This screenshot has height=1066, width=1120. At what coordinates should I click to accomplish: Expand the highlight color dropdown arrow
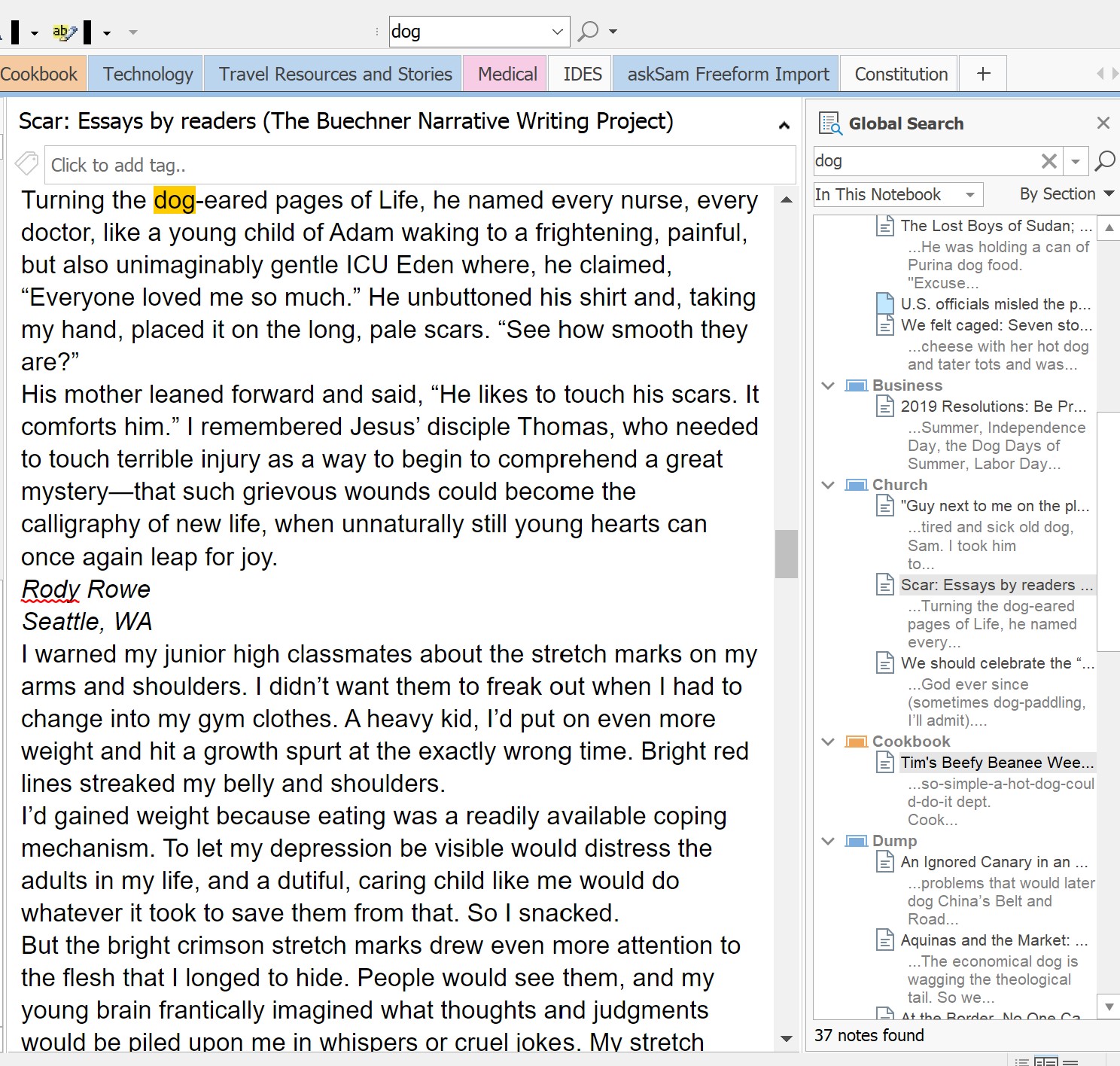click(107, 32)
